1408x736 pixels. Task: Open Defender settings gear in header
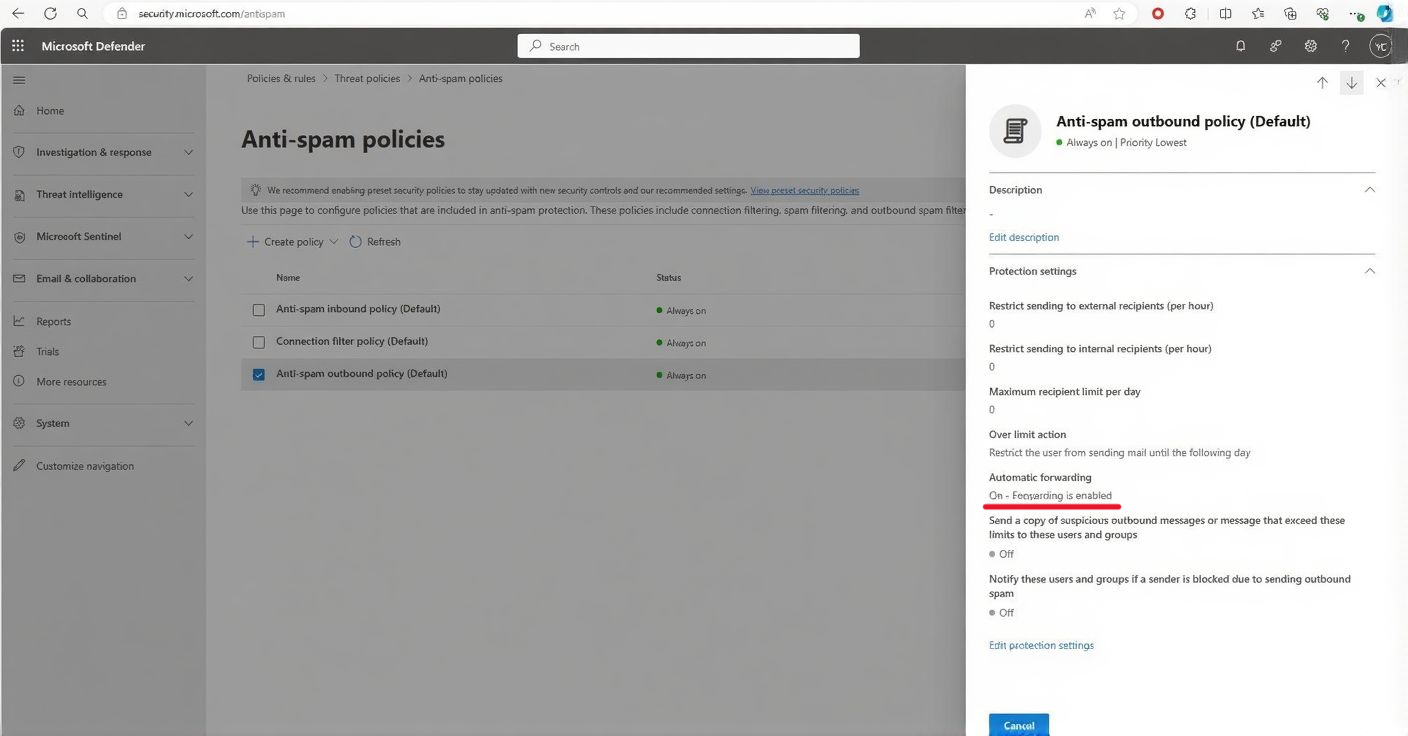point(1311,46)
